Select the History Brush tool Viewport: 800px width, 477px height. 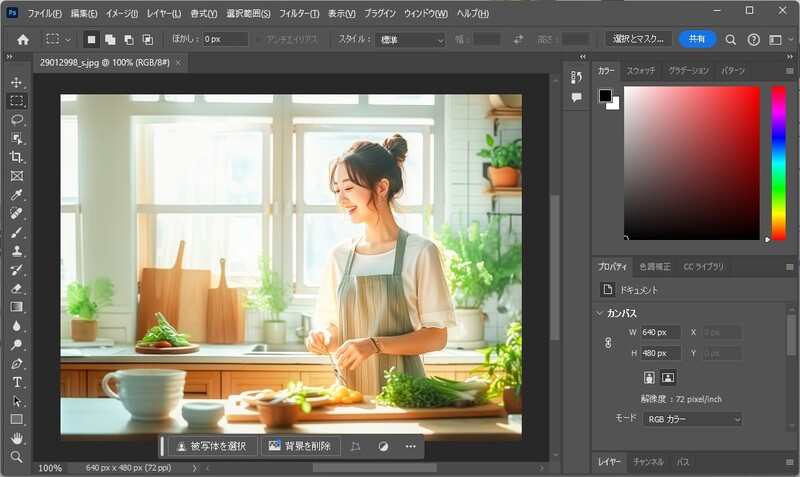[x=16, y=270]
